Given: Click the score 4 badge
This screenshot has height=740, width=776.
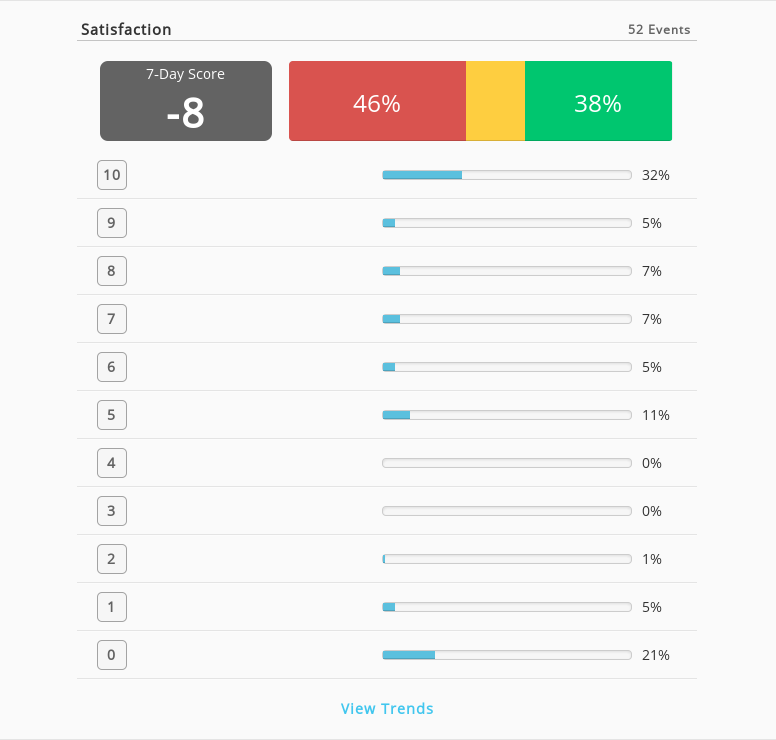Looking at the screenshot, I should click(x=112, y=463).
